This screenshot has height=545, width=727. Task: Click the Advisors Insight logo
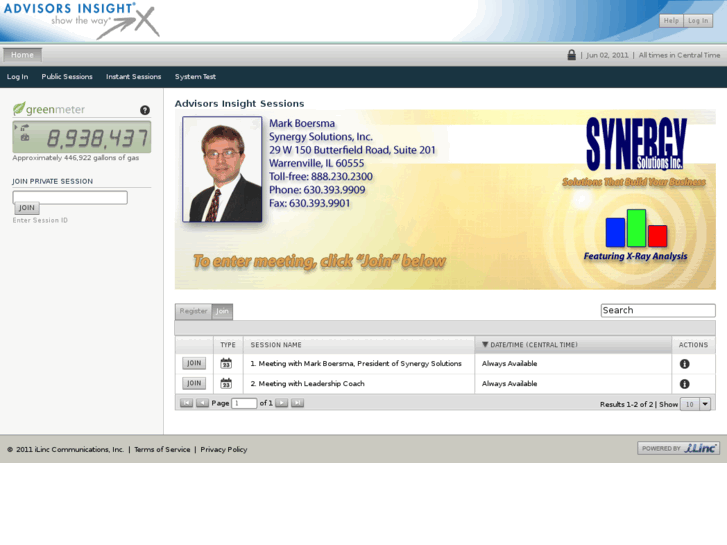point(81,20)
